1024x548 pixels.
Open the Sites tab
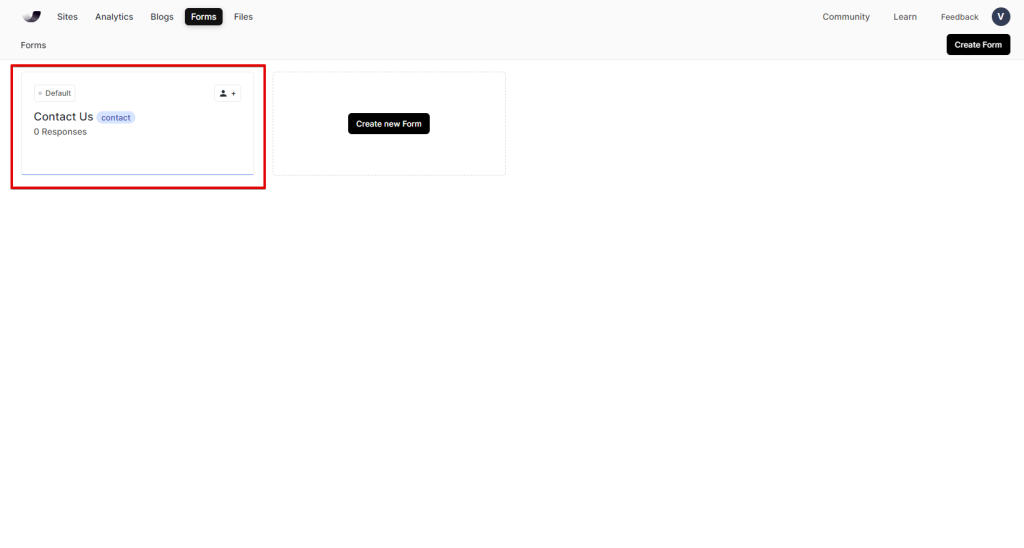68,17
